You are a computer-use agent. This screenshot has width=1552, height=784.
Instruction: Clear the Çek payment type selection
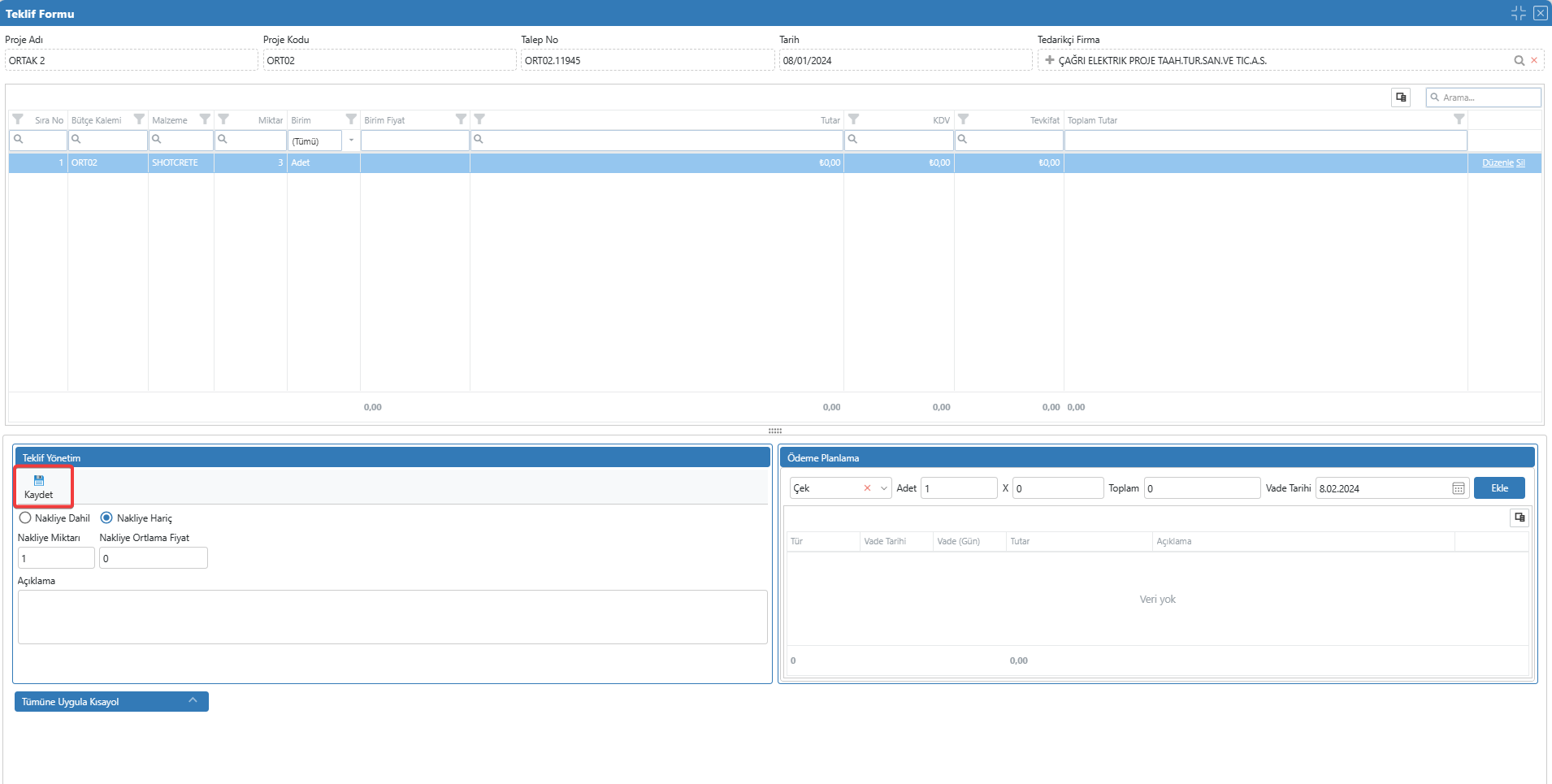(867, 488)
